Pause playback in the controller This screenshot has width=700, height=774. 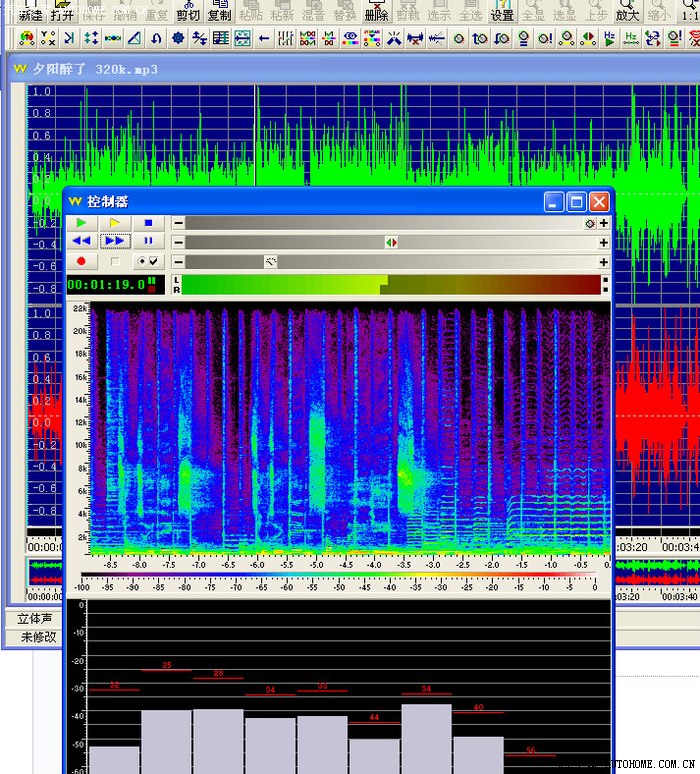(148, 242)
